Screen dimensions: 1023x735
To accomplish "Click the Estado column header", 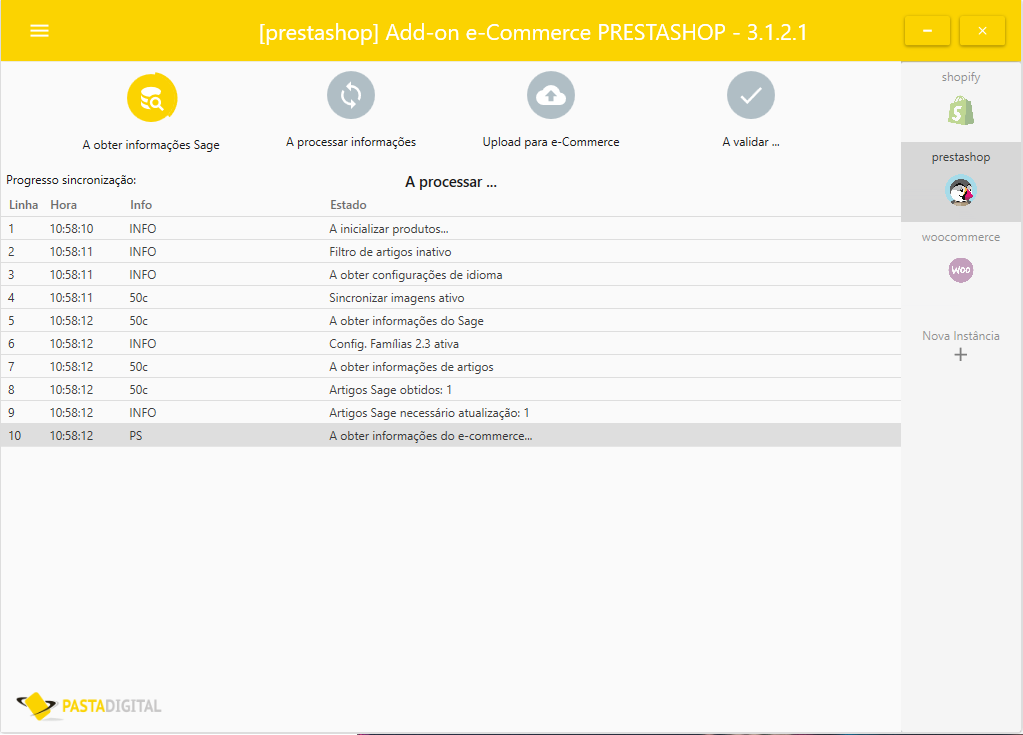I will (348, 205).
